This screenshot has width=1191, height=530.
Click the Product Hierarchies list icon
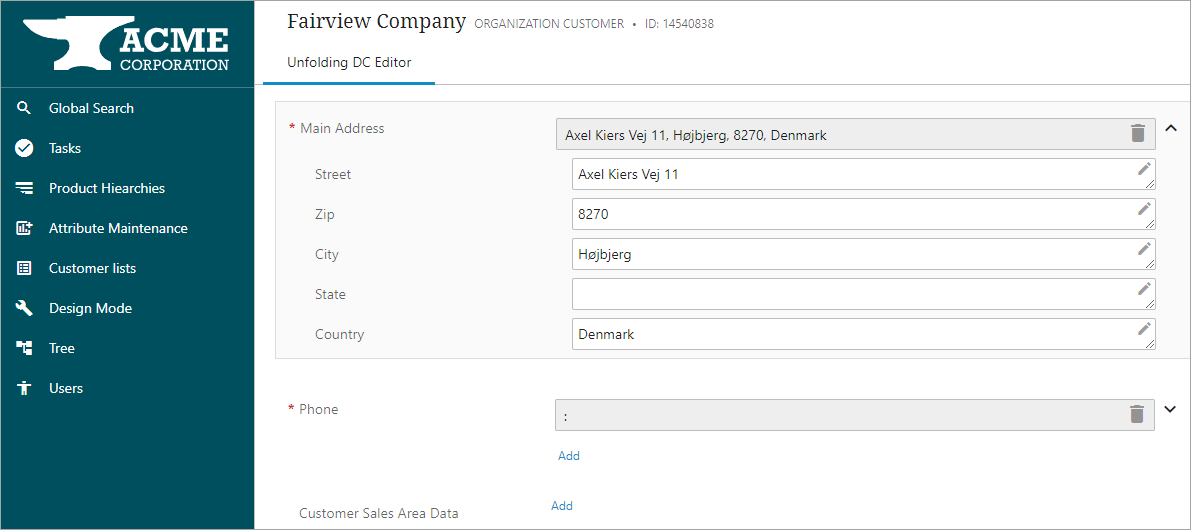click(25, 188)
